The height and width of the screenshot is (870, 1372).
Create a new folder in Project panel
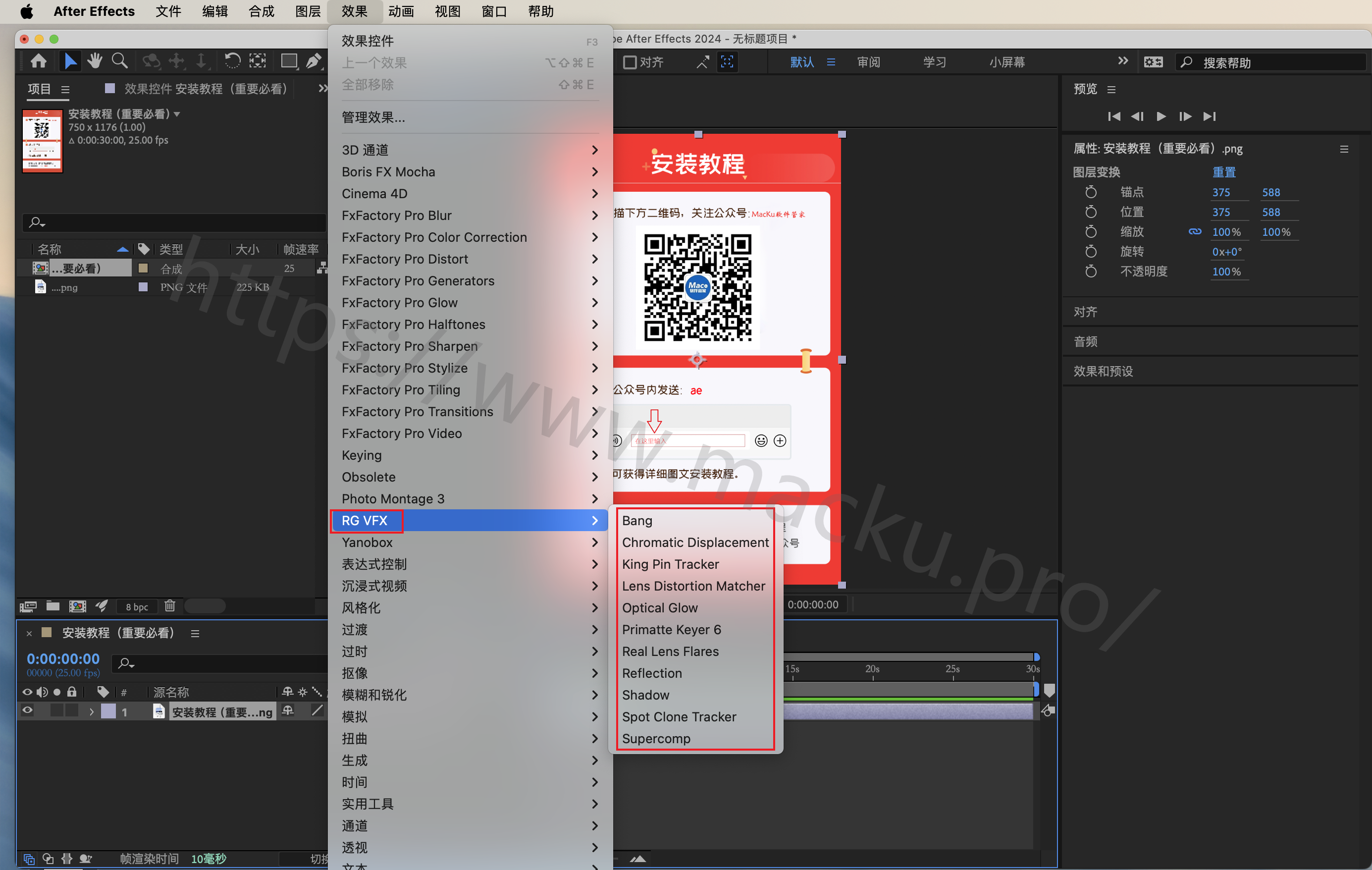coord(53,605)
